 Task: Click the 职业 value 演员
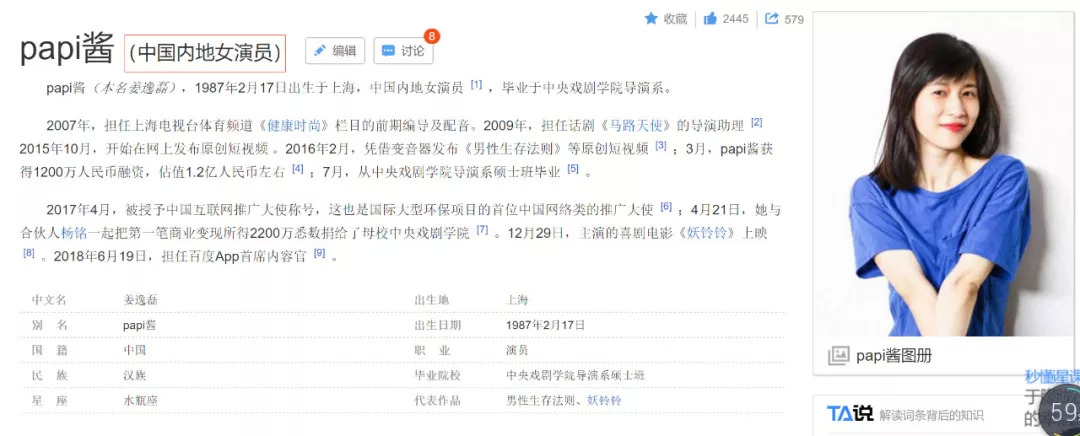(x=517, y=350)
